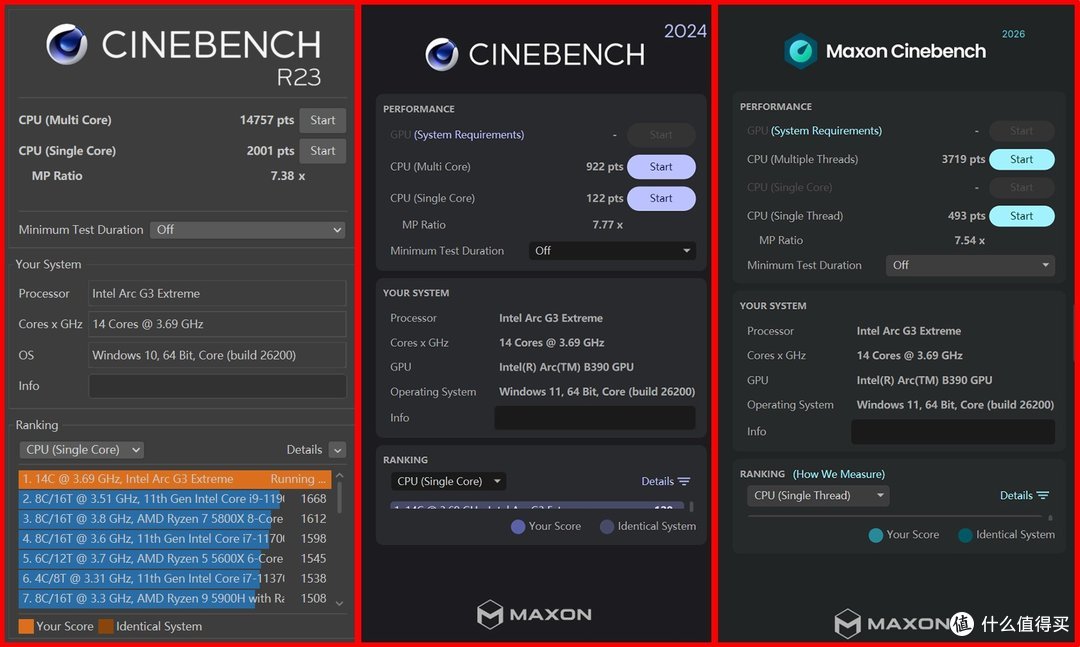Open R23 Minimum Test Duration dropdown
This screenshot has height=647, width=1080.
point(248,229)
